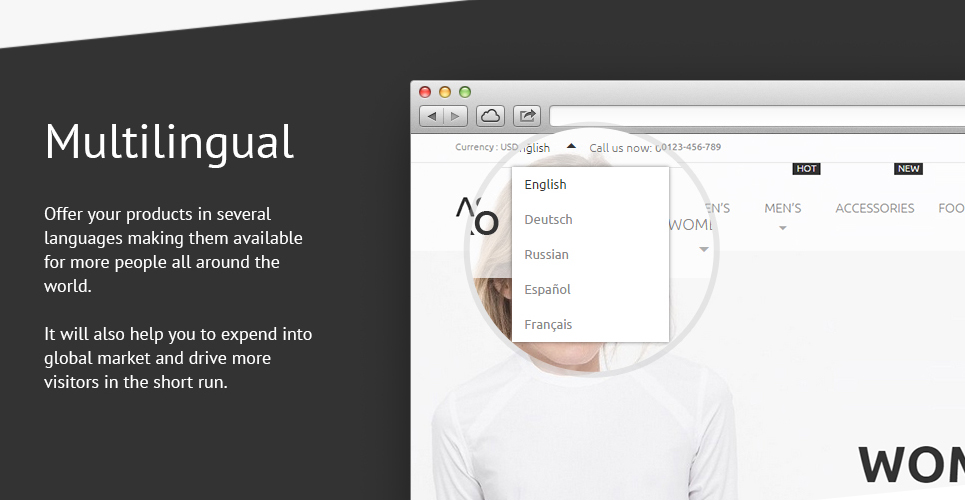Click the yellow minimize window button
This screenshot has height=500, width=965.
pos(445,92)
